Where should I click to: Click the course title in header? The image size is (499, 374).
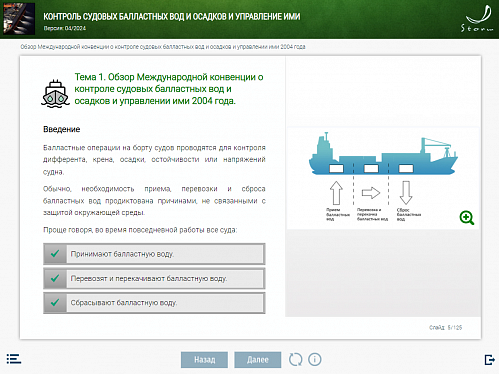[172, 16]
